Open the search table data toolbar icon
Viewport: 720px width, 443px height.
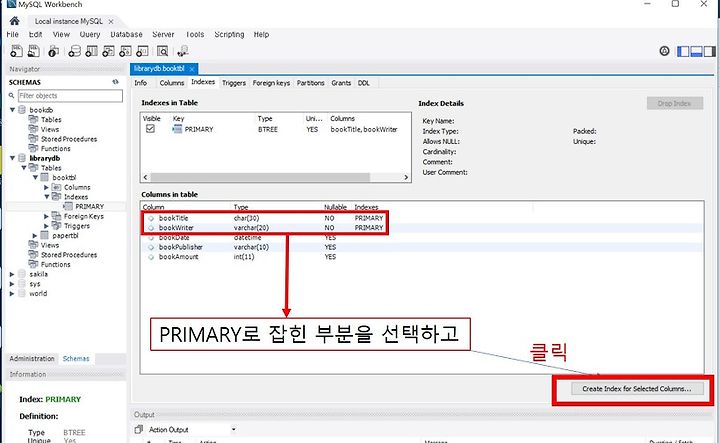[163, 51]
